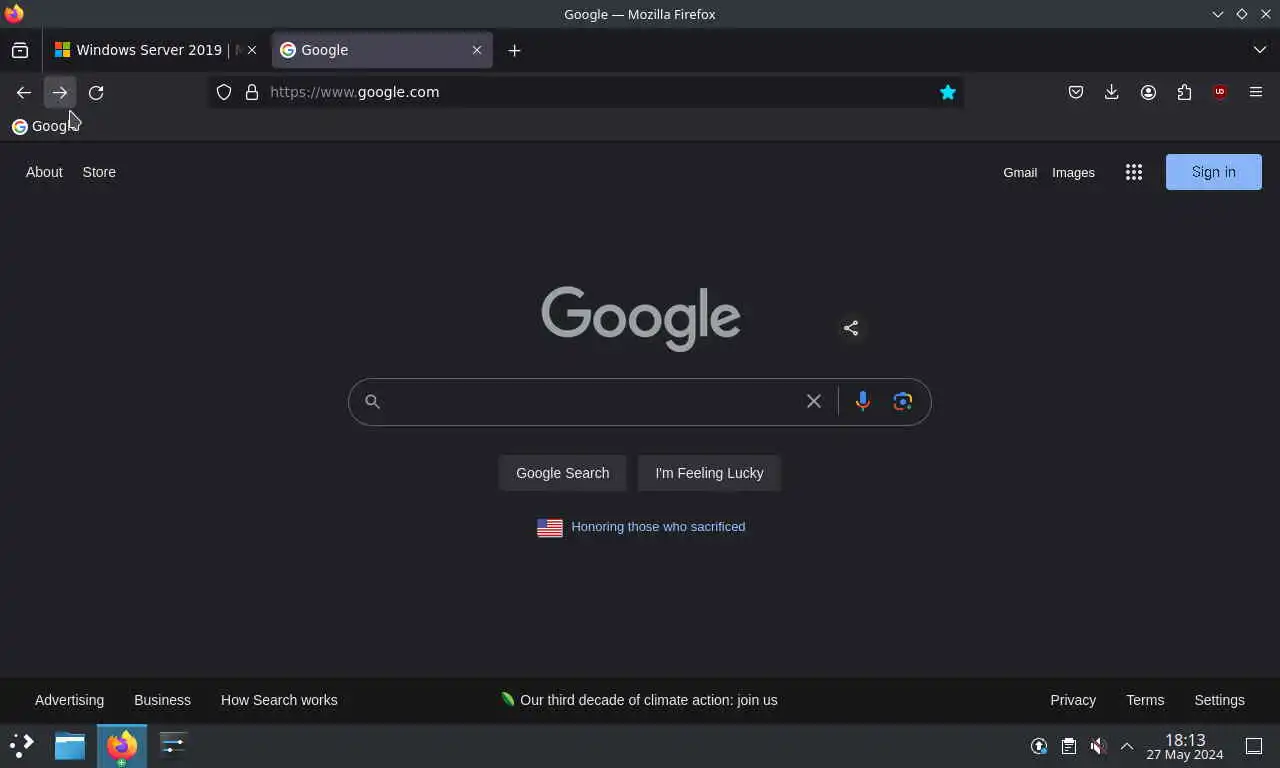Expand hidden system tray icons
The width and height of the screenshot is (1280, 768).
click(x=1127, y=746)
